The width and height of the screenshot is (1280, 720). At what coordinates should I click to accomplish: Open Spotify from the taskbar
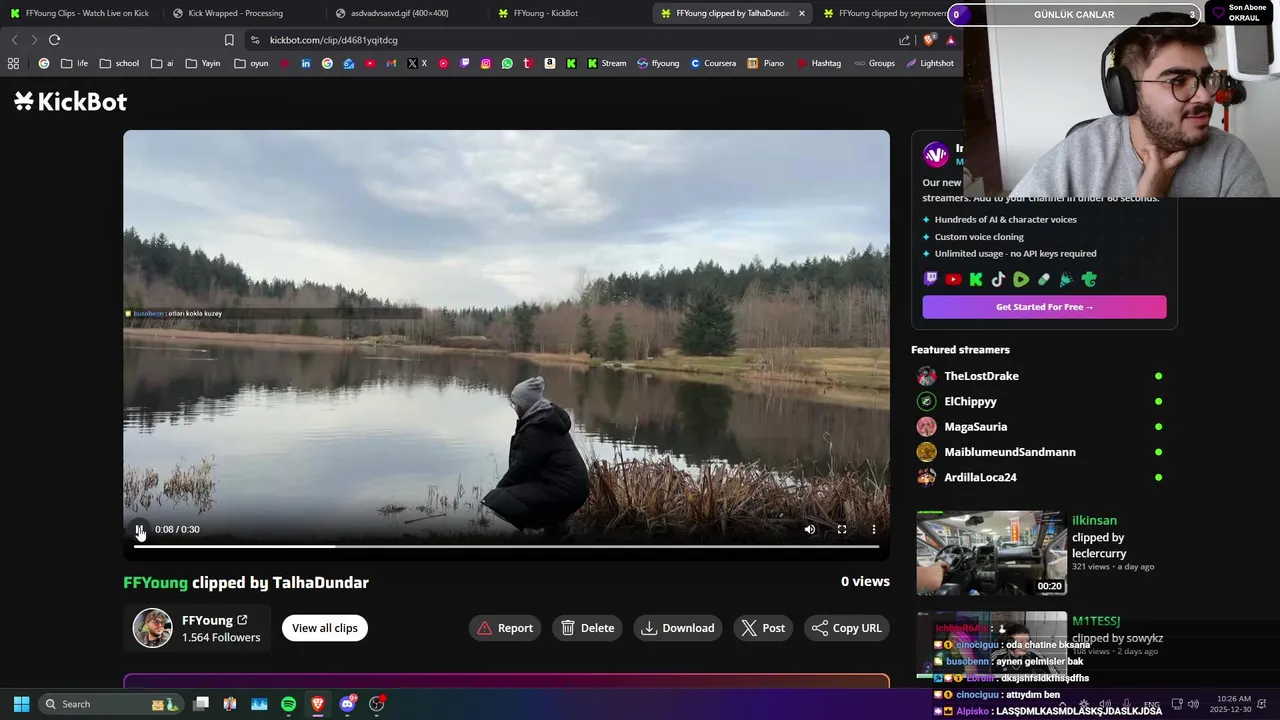(x=288, y=704)
